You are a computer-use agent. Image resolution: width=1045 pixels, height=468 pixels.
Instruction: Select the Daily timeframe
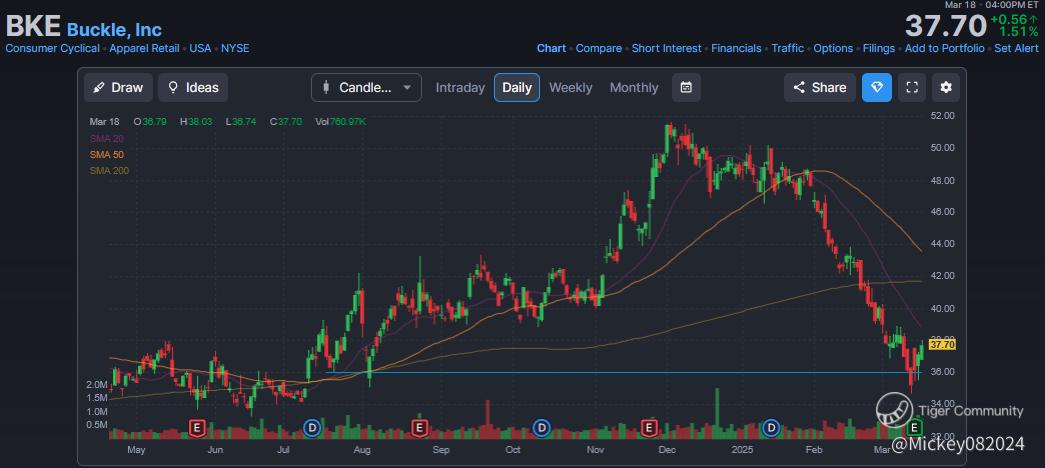click(517, 87)
